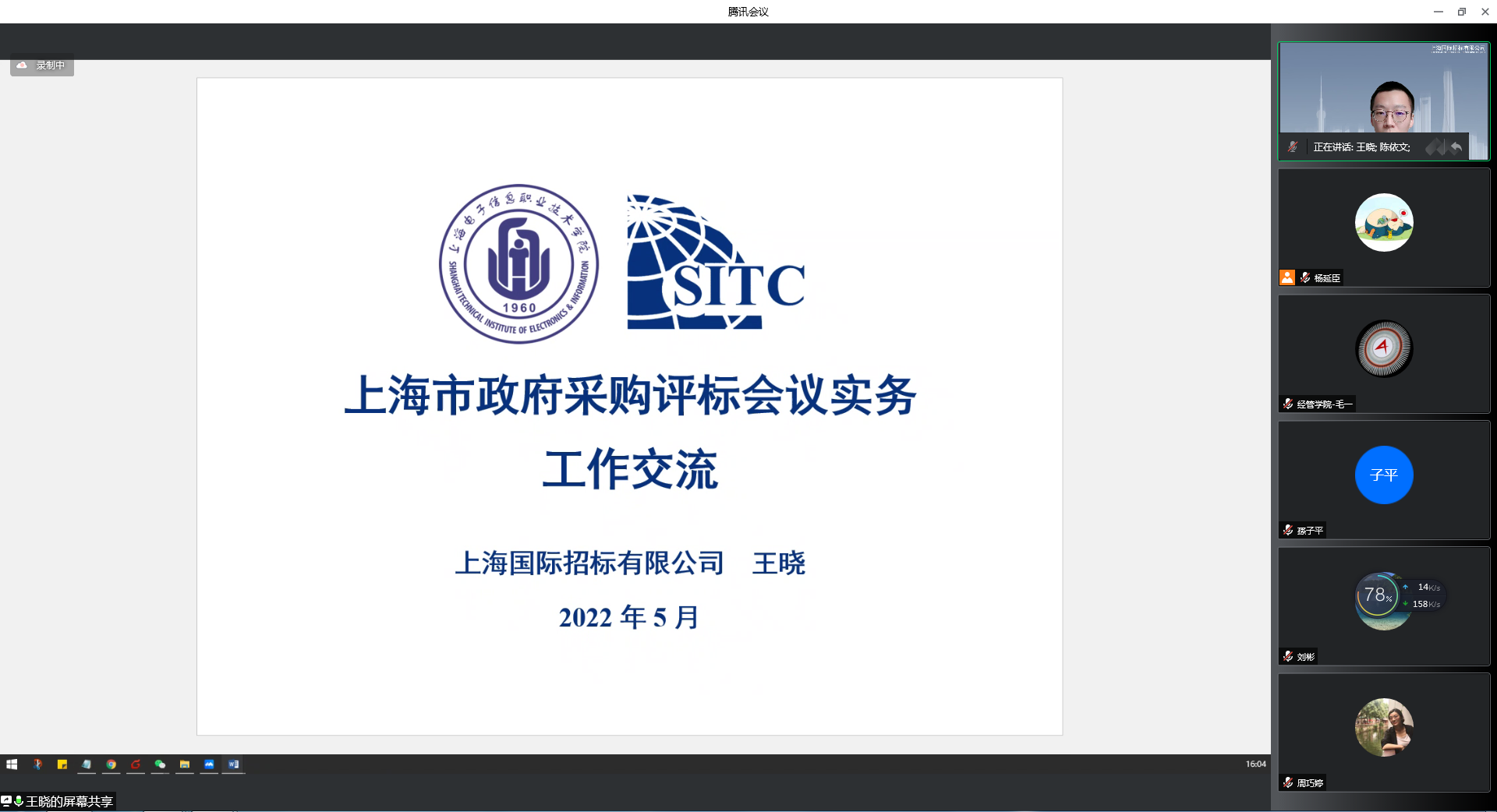The image size is (1497, 812).
Task: Click the muted mic icon in speaker bar
Action: [1293, 147]
